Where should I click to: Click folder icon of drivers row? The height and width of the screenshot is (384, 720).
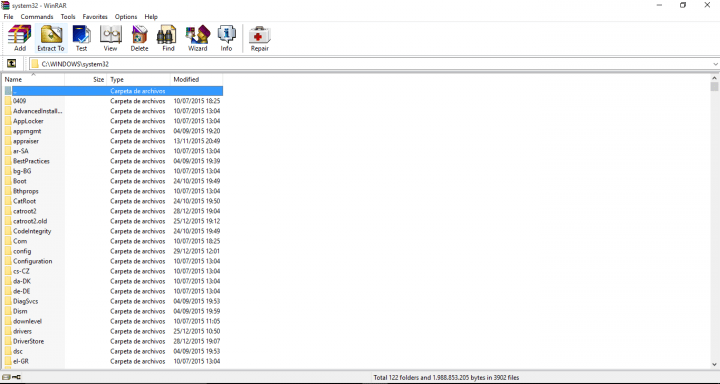pyautogui.click(x=8, y=331)
